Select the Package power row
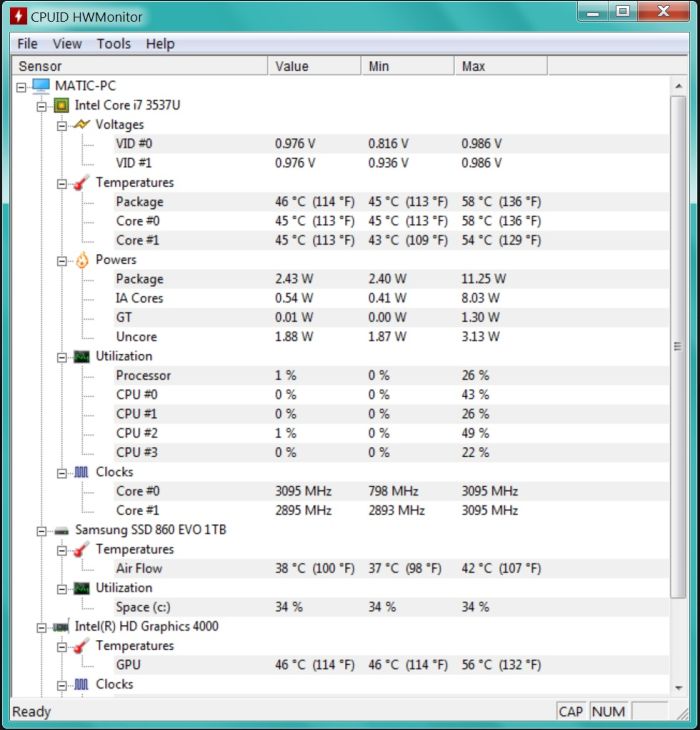This screenshot has width=700, height=730. [x=391, y=279]
